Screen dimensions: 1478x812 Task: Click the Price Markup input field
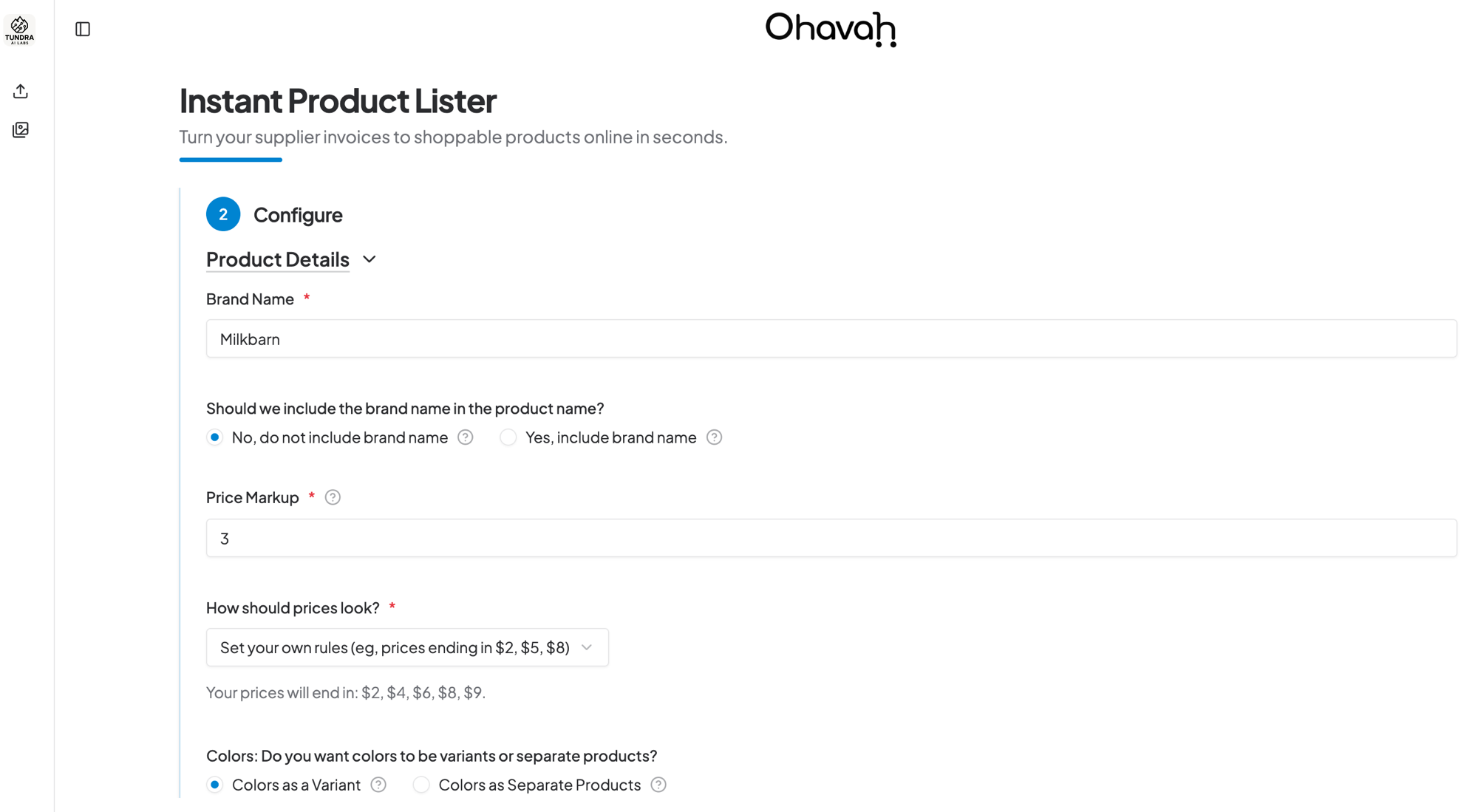[x=831, y=538]
